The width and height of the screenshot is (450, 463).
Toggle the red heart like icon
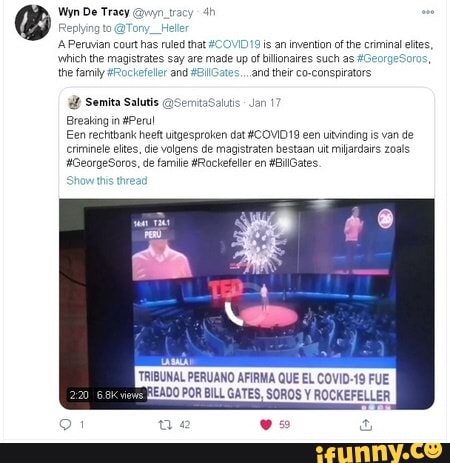[x=266, y=425]
